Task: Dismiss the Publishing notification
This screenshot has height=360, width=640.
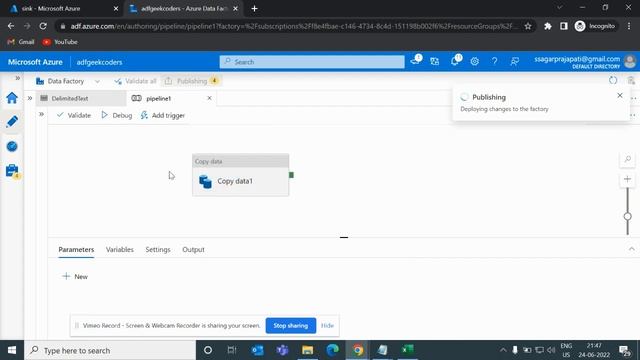Action: pos(620,96)
